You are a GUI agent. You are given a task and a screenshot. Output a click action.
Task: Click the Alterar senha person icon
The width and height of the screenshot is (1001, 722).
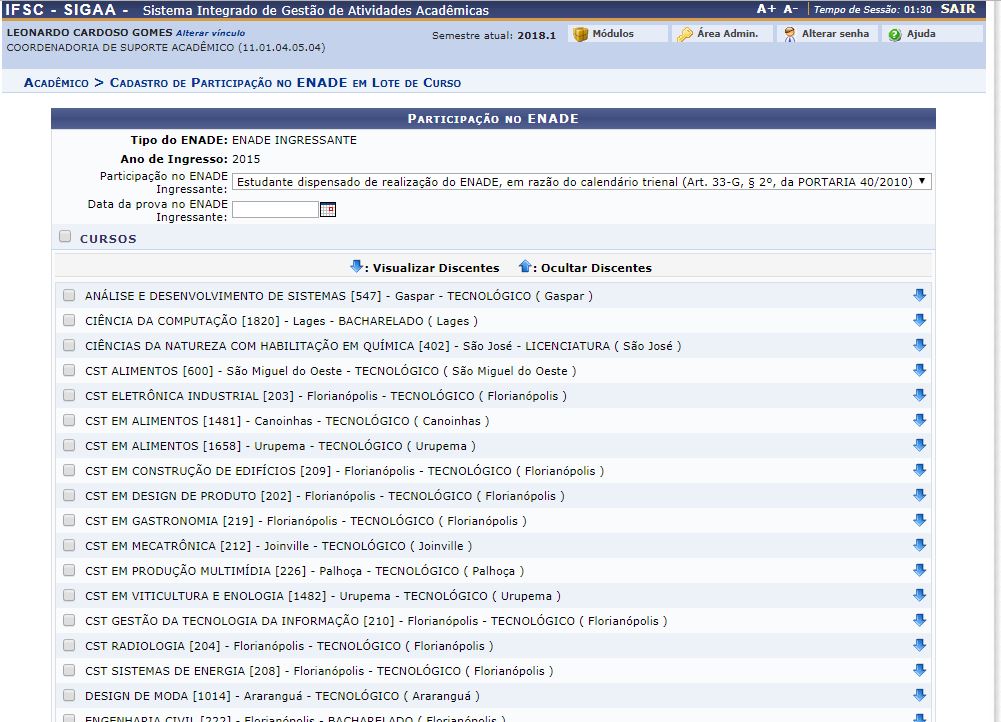tap(790, 34)
